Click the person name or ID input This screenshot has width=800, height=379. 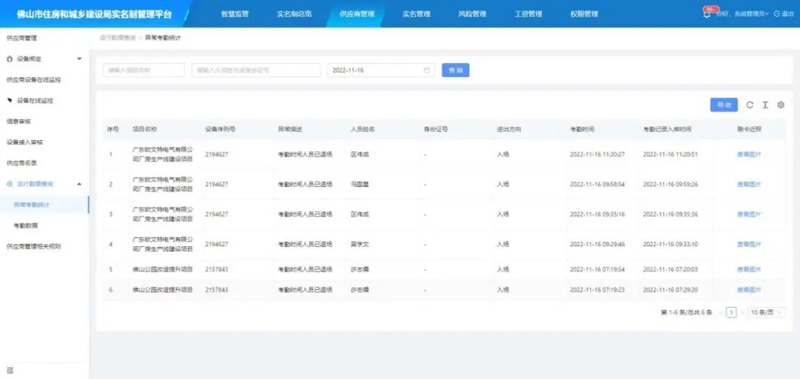[256, 70]
